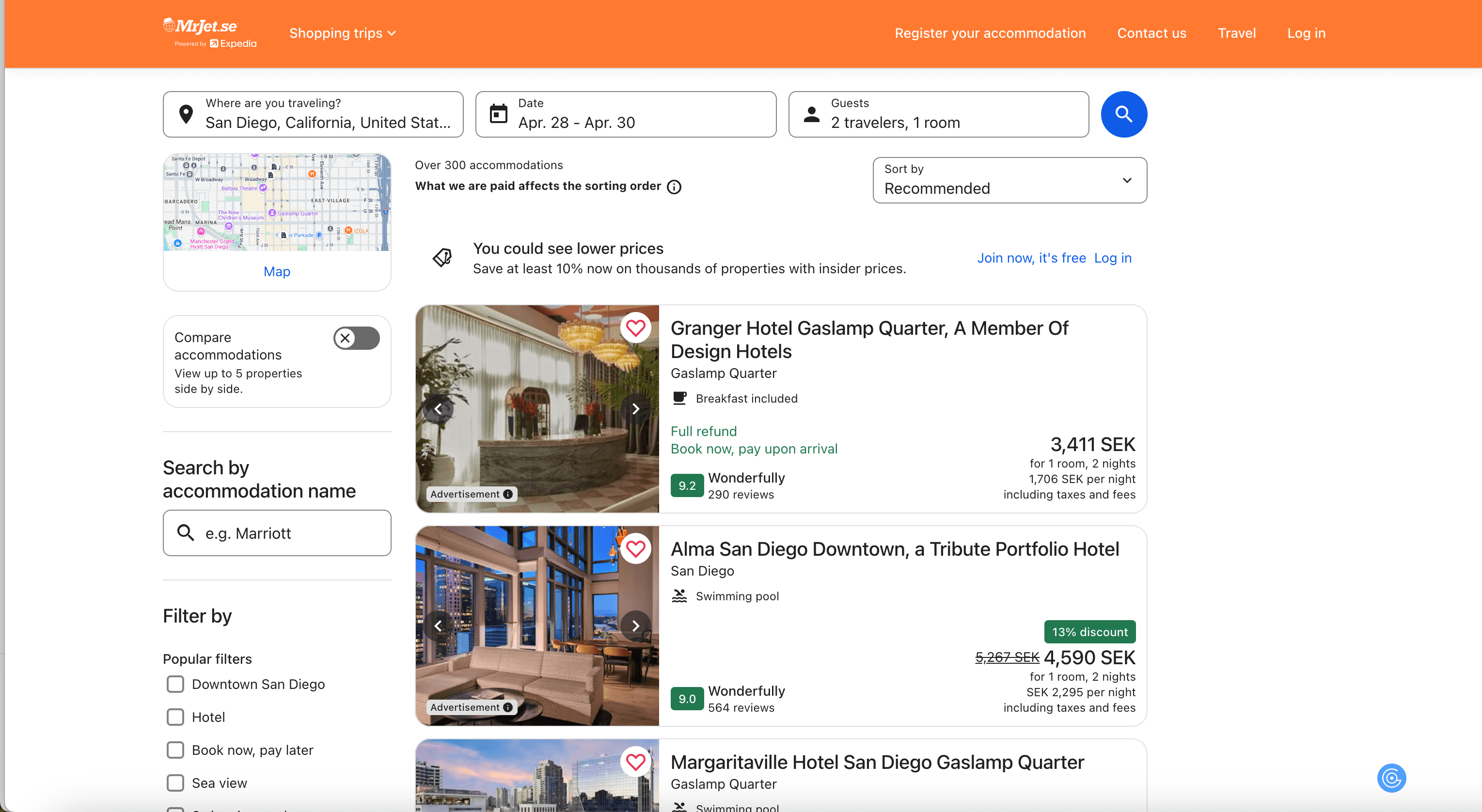This screenshot has width=1482, height=812.
Task: Open the Guests travelers selector
Action: [x=938, y=114]
